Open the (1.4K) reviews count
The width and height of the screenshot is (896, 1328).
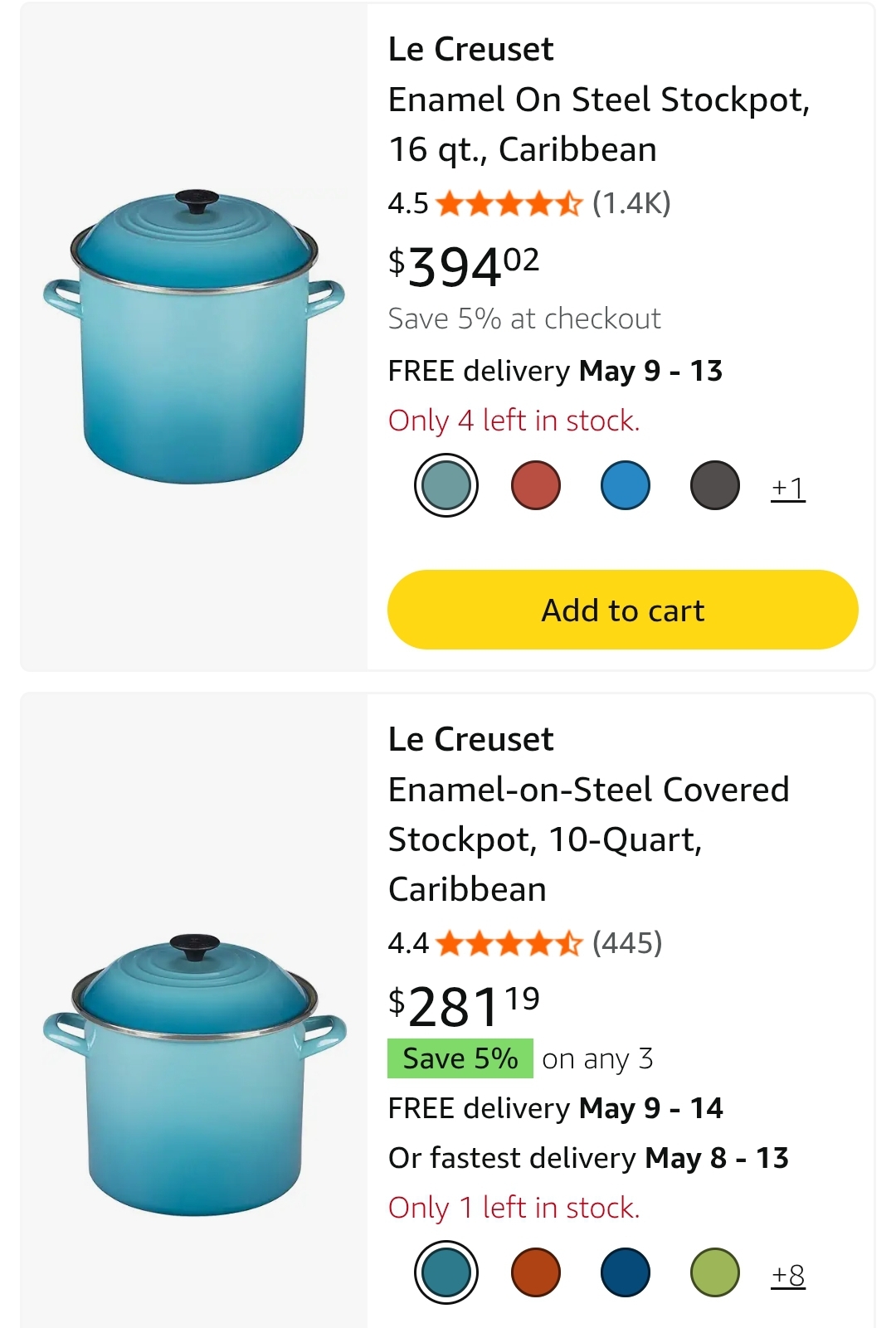(x=631, y=203)
